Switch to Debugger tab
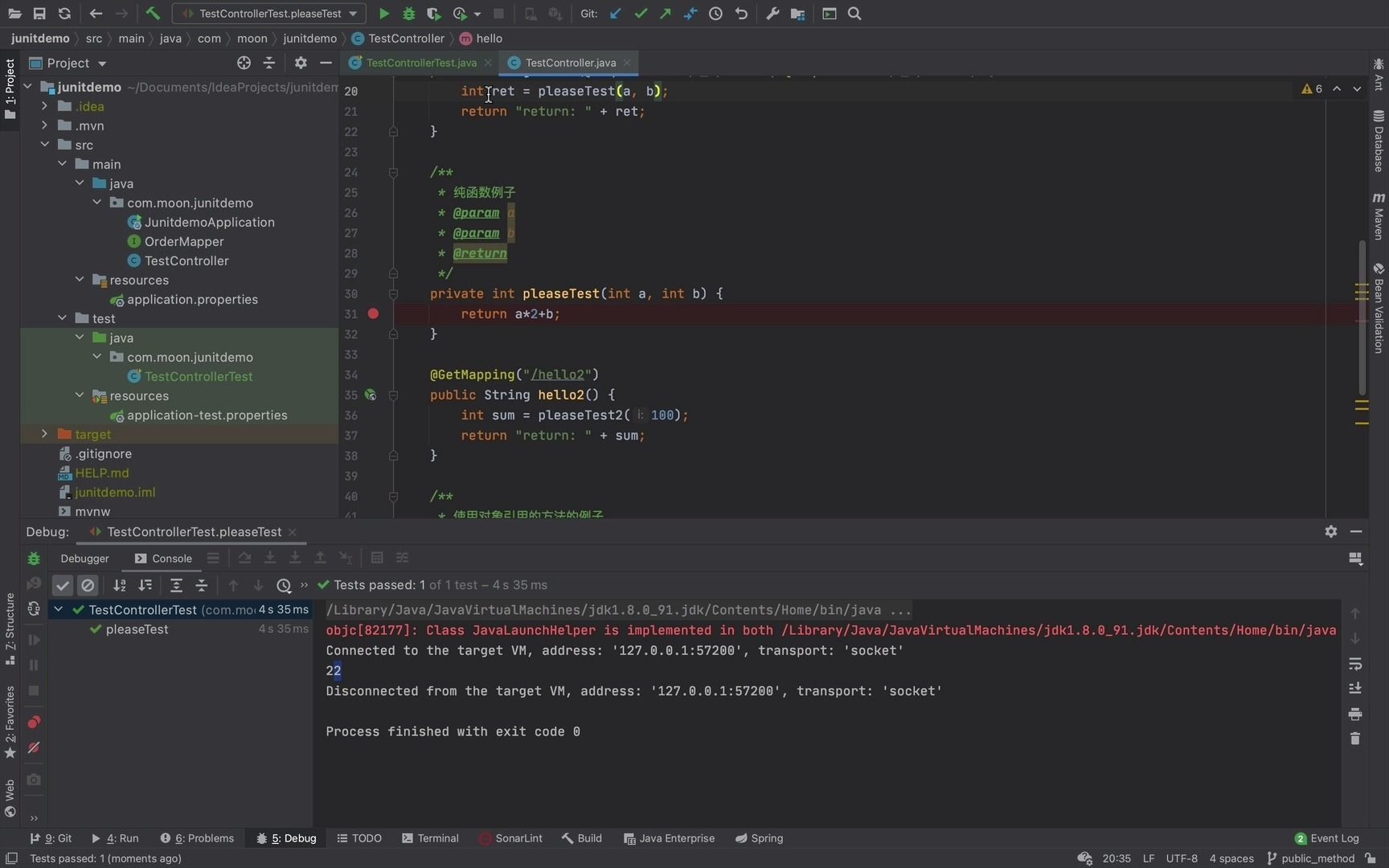 click(84, 559)
